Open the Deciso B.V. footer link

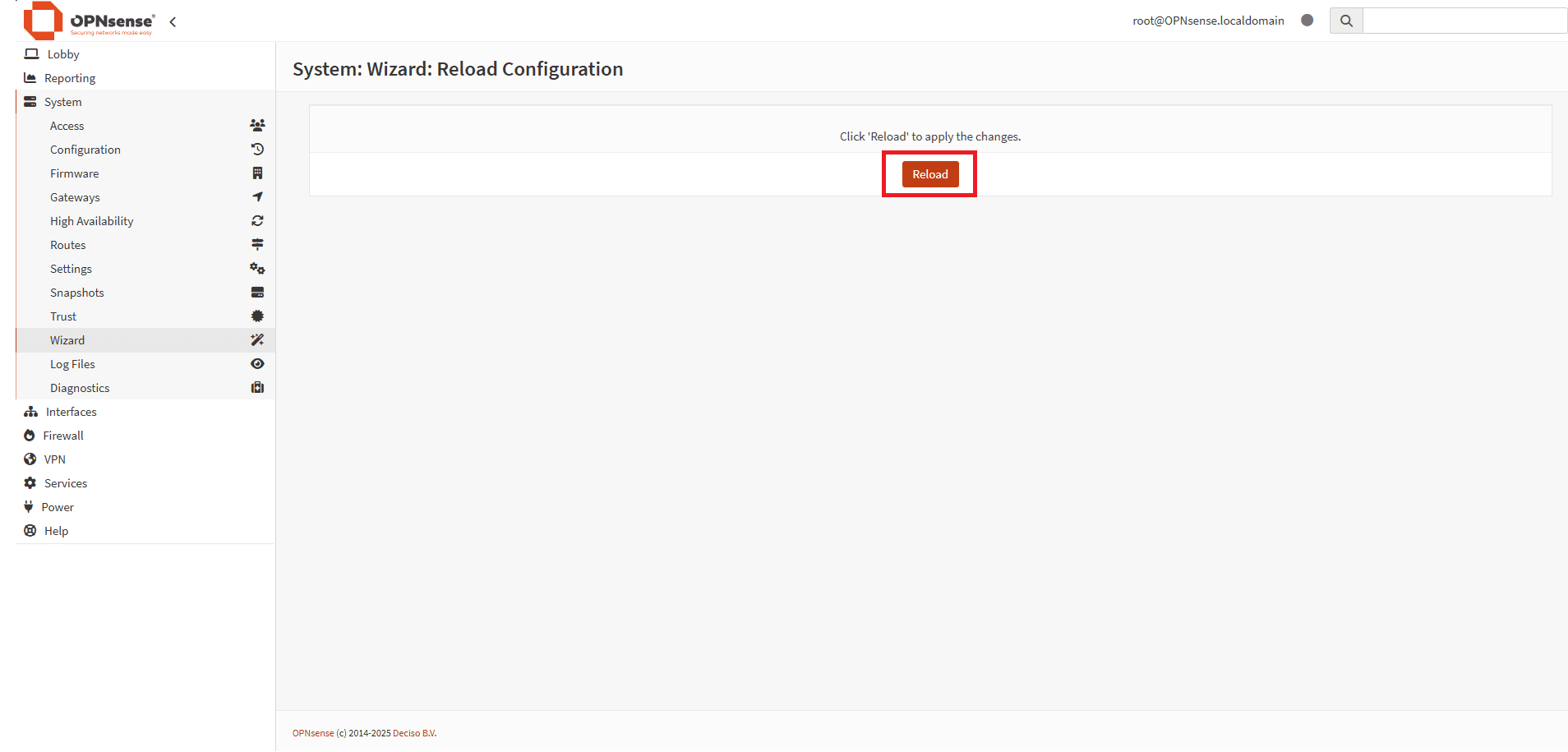click(x=414, y=733)
